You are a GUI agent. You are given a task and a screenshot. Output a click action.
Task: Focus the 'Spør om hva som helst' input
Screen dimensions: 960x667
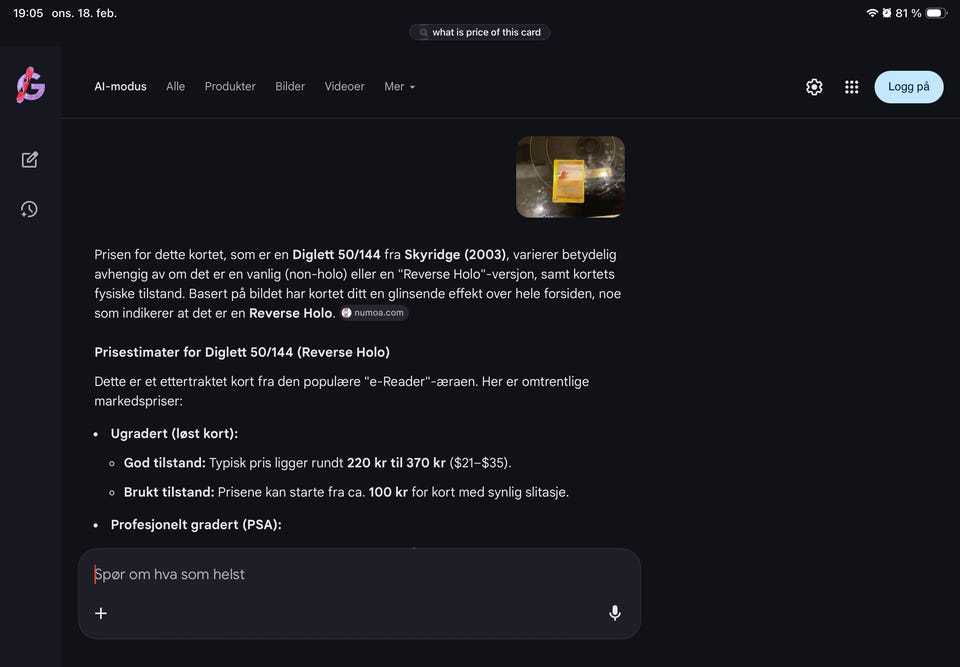359,575
